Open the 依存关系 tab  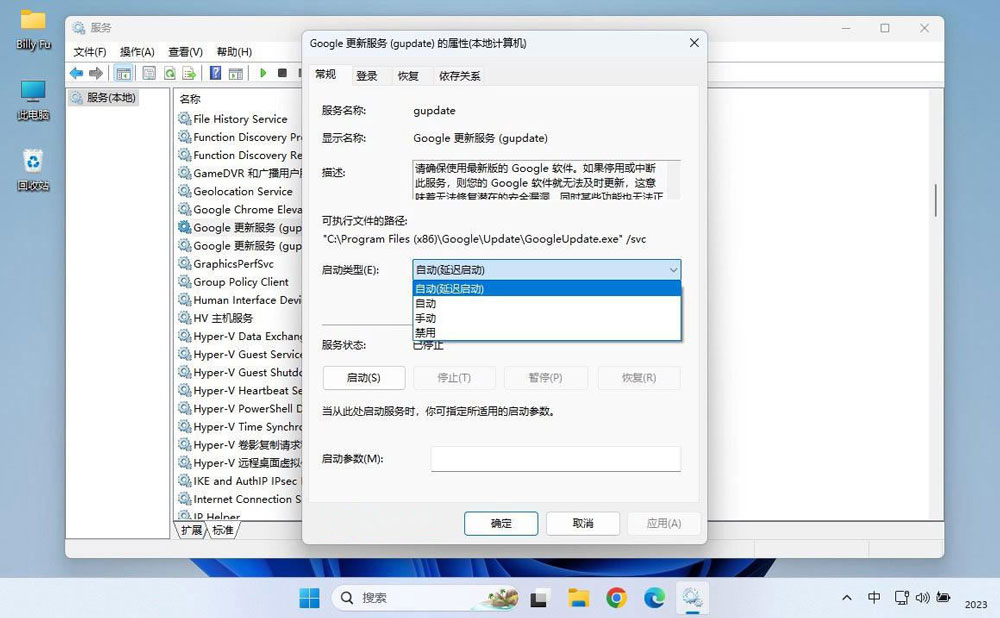[459, 76]
